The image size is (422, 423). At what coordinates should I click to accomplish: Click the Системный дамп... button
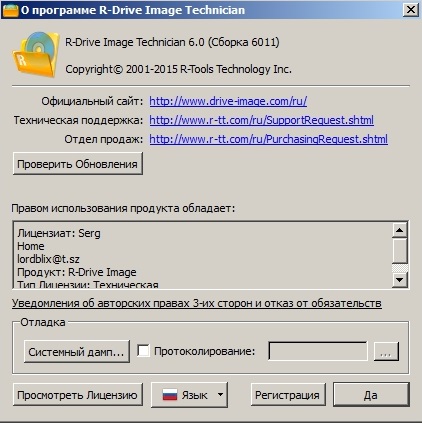coord(77,352)
